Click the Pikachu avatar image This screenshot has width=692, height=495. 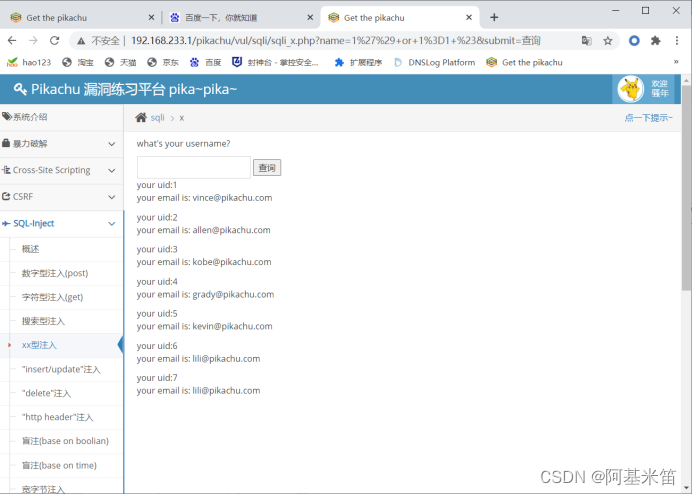click(x=631, y=89)
